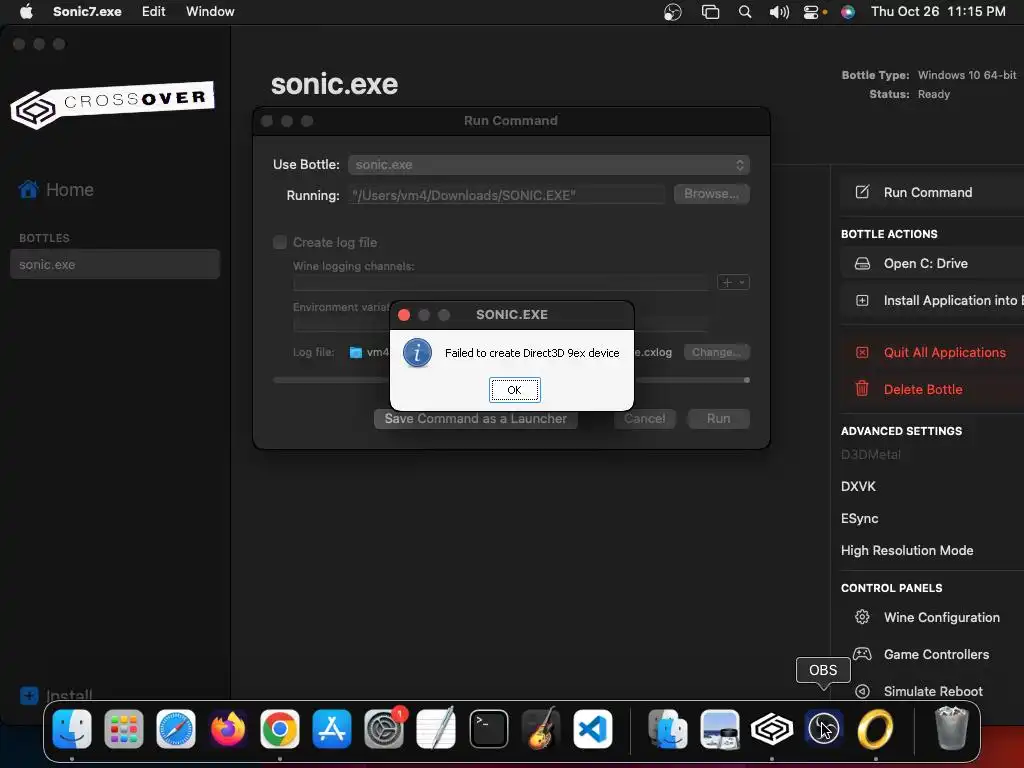Open Launchpad from the Dock

[x=123, y=729]
